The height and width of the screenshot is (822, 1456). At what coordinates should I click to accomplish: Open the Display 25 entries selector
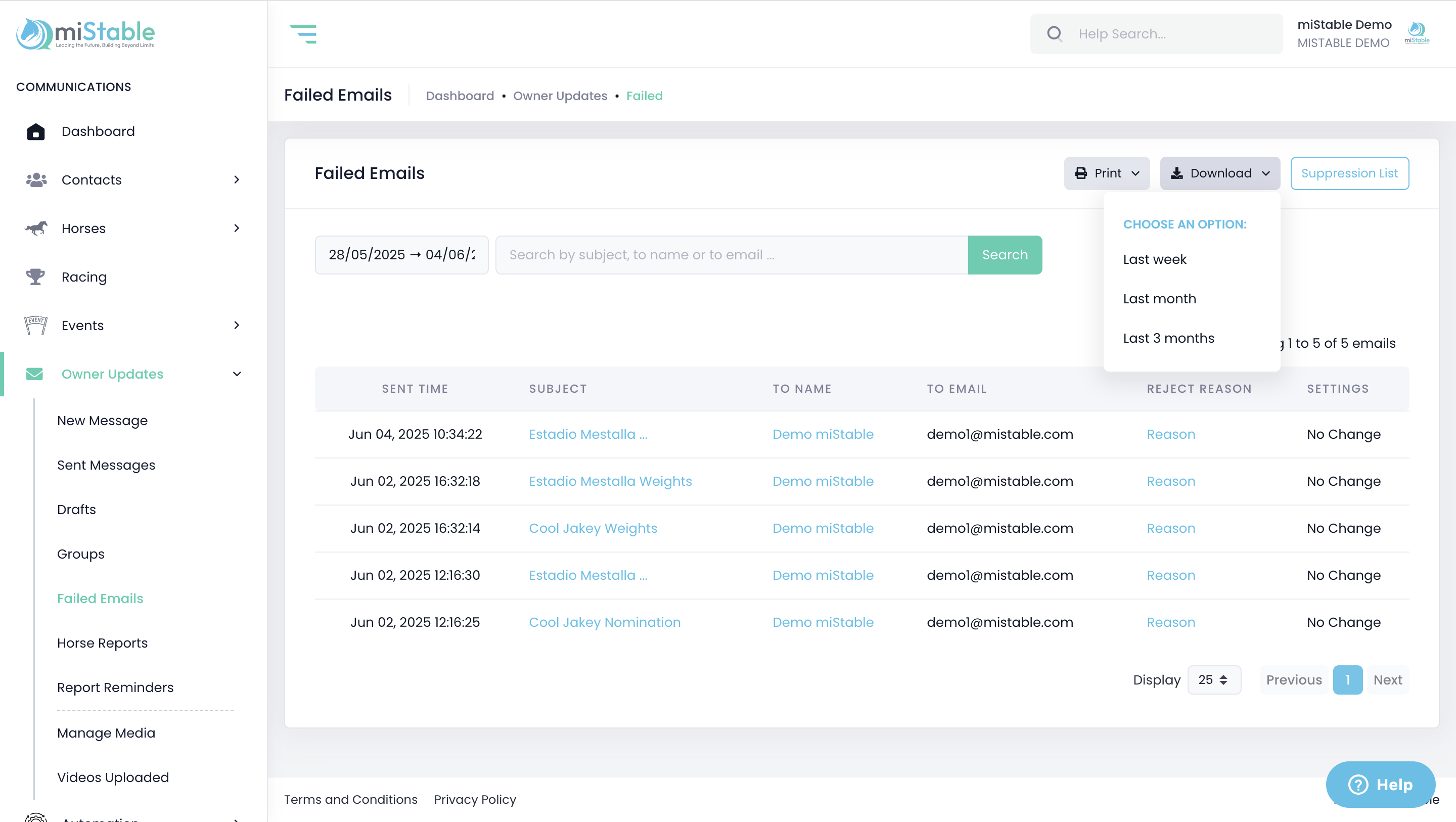[1213, 679]
